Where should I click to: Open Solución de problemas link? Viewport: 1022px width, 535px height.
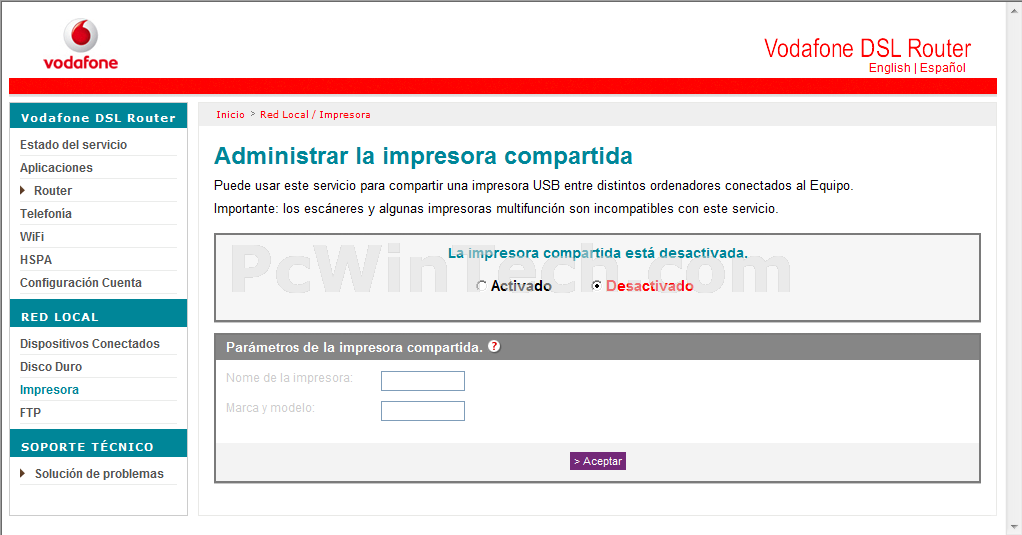pyautogui.click(x=99, y=474)
